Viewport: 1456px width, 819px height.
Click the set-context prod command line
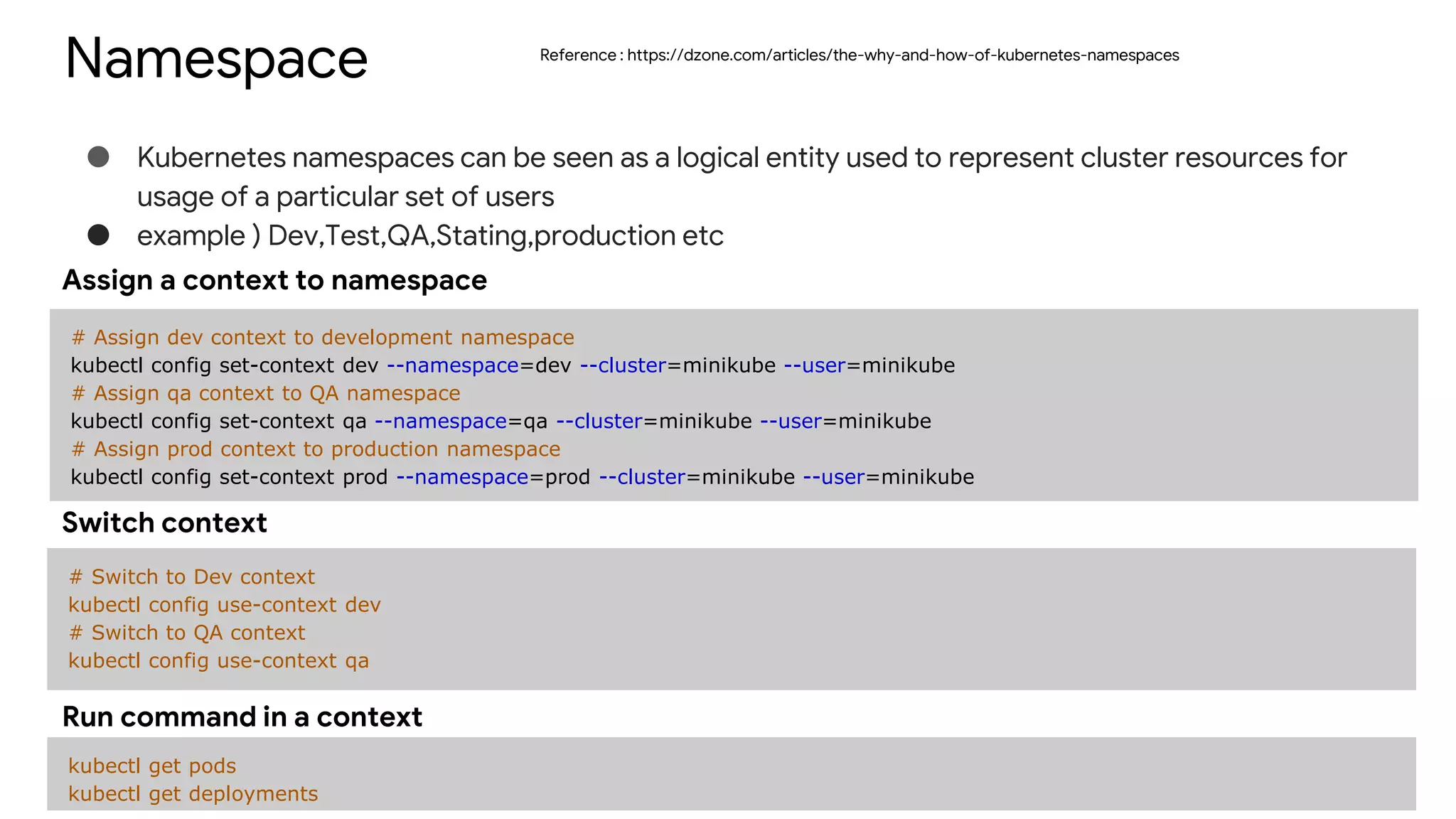(x=522, y=477)
